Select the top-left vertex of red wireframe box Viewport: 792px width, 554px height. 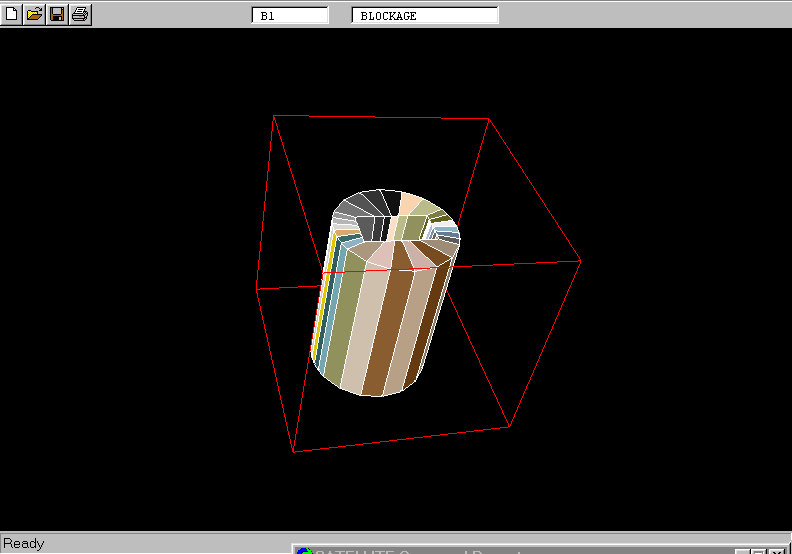[274, 116]
